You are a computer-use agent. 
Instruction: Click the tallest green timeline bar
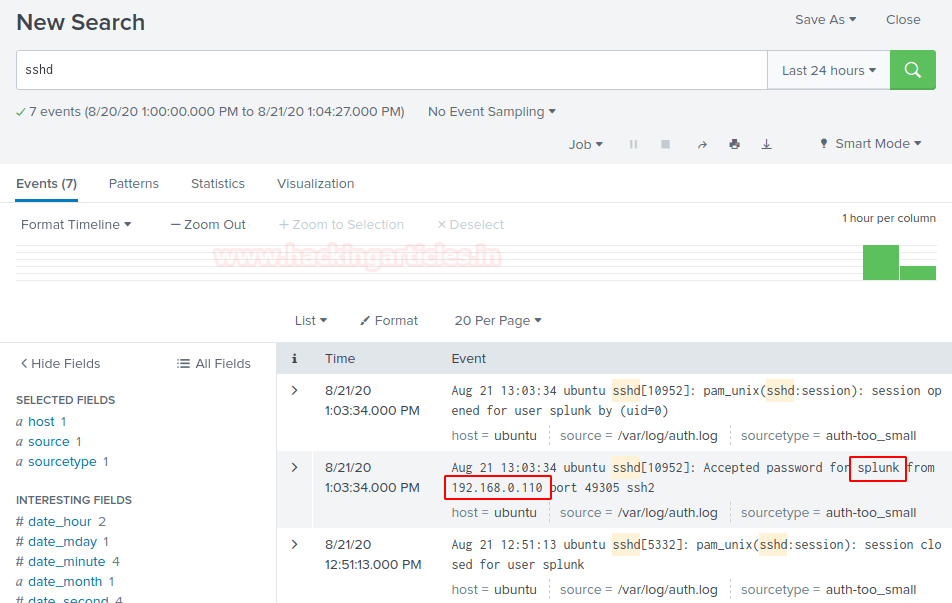pyautogui.click(x=880, y=263)
